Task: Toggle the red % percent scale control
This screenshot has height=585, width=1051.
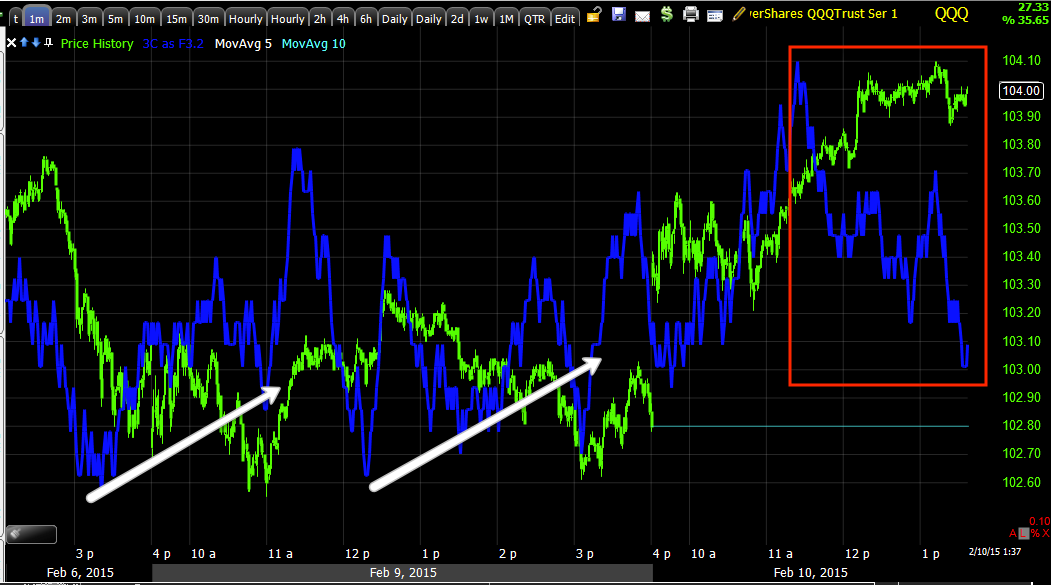Action: (x=1035, y=533)
